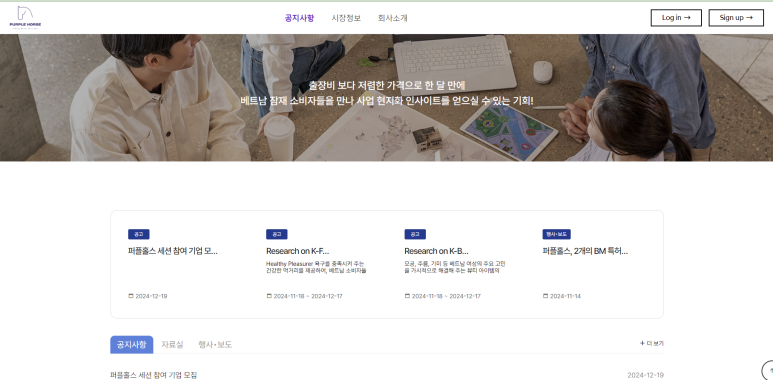Click the 공고 badge on Research on K-B card
The image size is (773, 380).
(x=415, y=234)
